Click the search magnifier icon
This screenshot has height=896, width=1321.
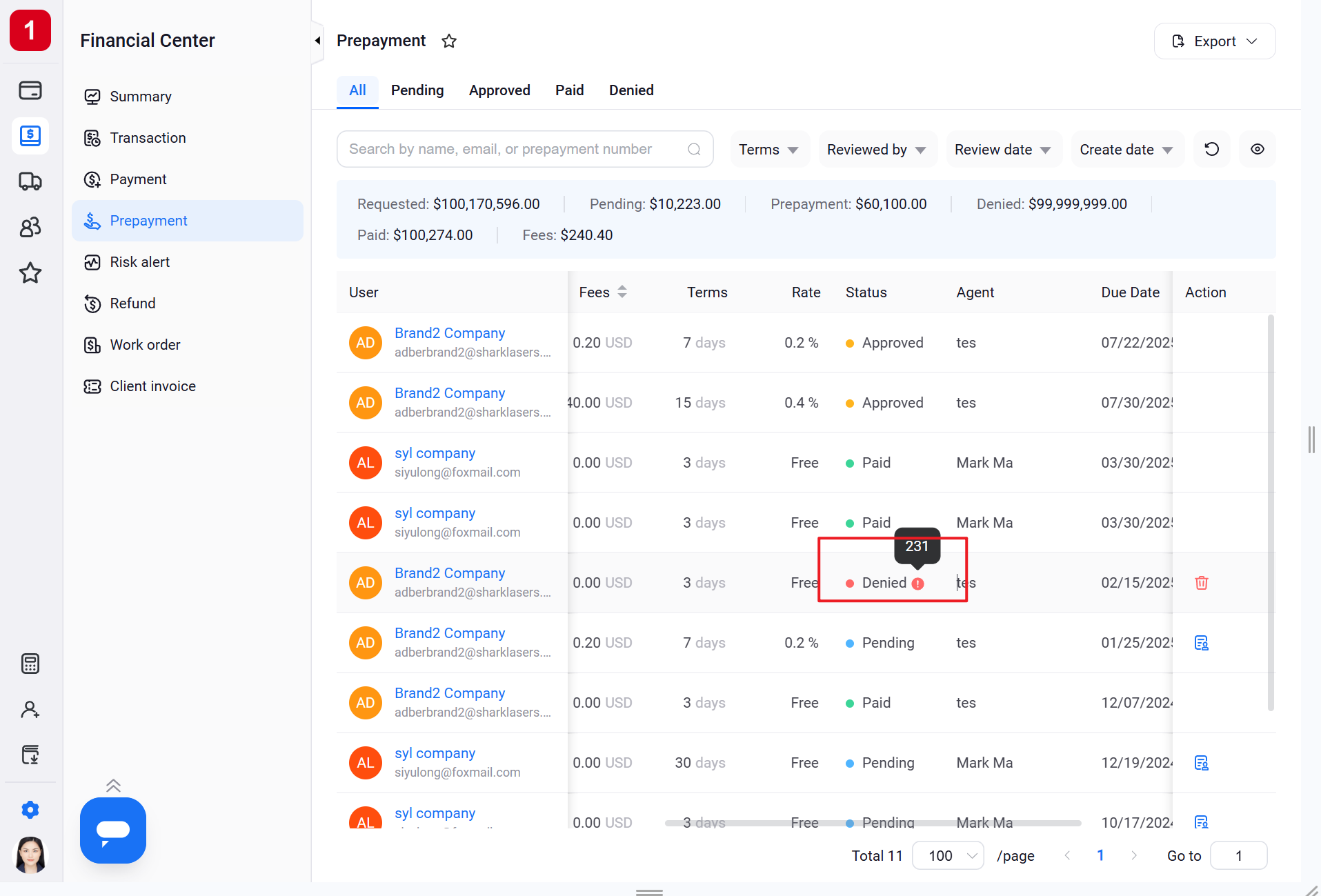(694, 149)
